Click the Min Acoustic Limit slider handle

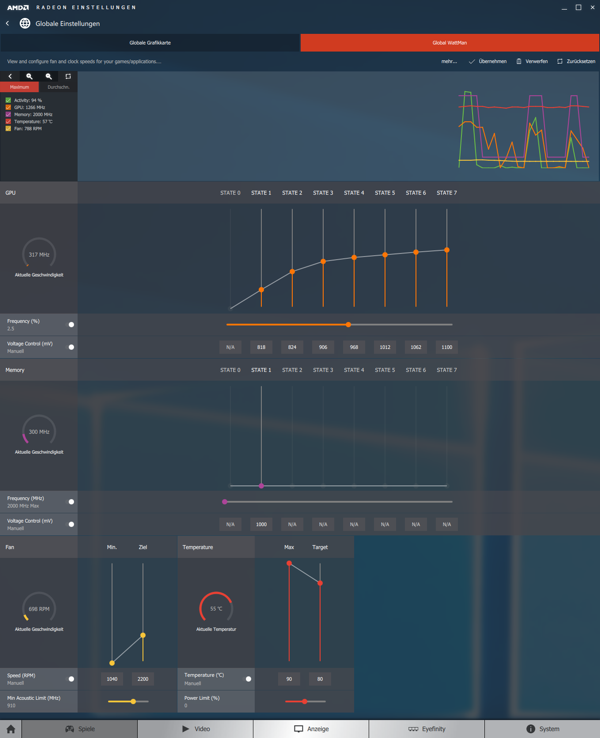(133, 701)
